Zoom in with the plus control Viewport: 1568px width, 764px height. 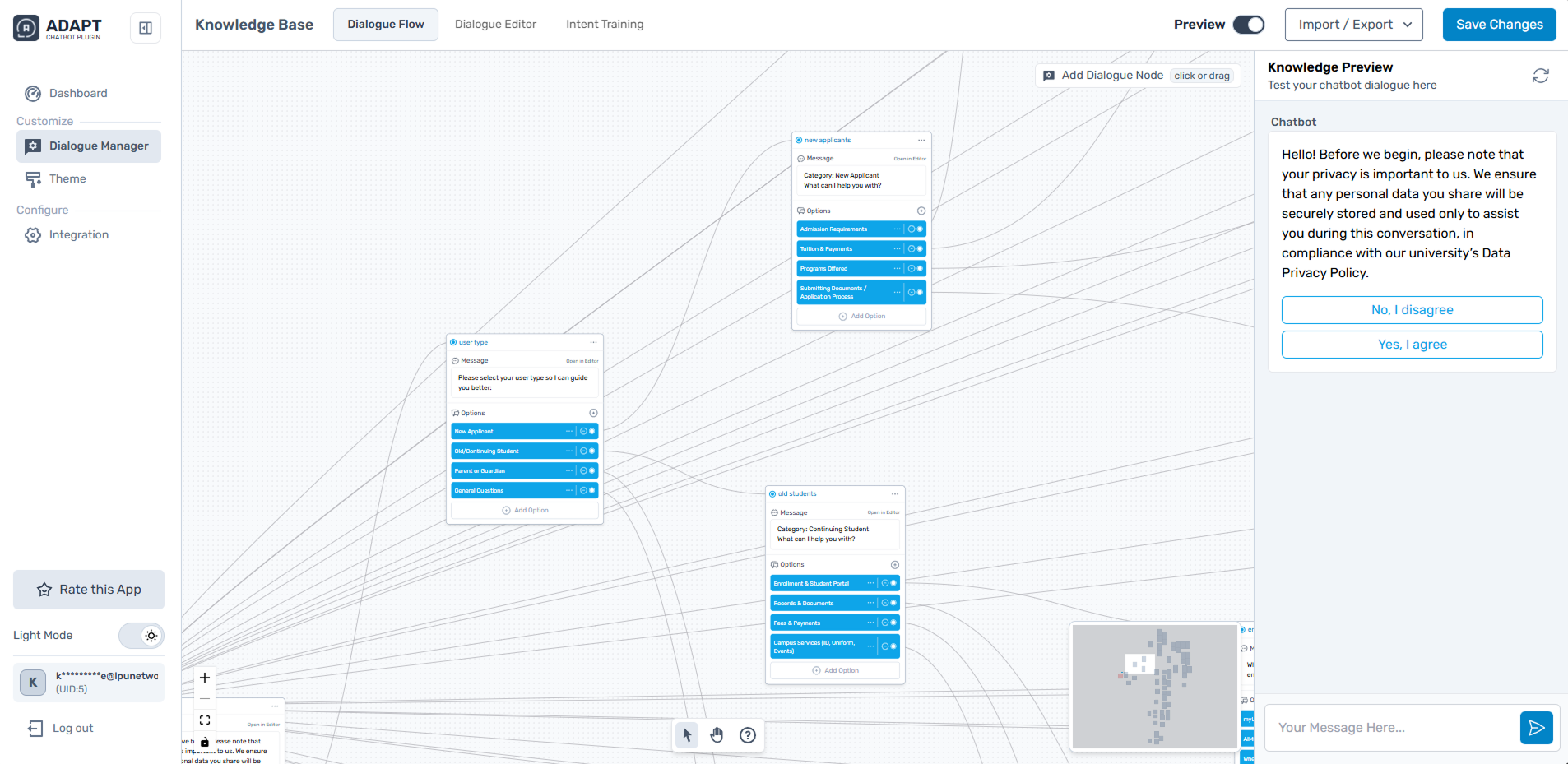click(x=205, y=678)
